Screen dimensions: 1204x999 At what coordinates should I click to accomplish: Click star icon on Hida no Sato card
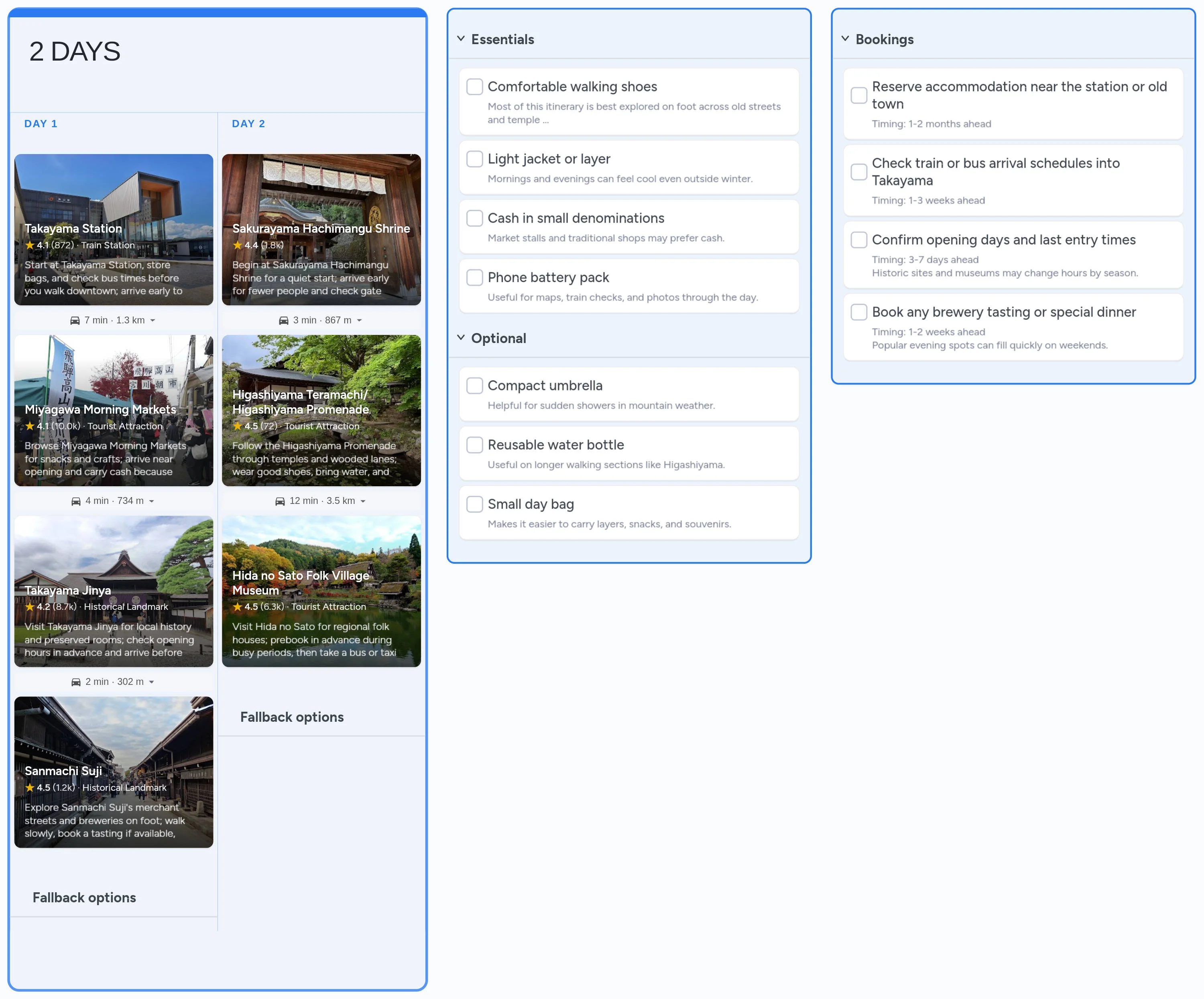coord(237,606)
